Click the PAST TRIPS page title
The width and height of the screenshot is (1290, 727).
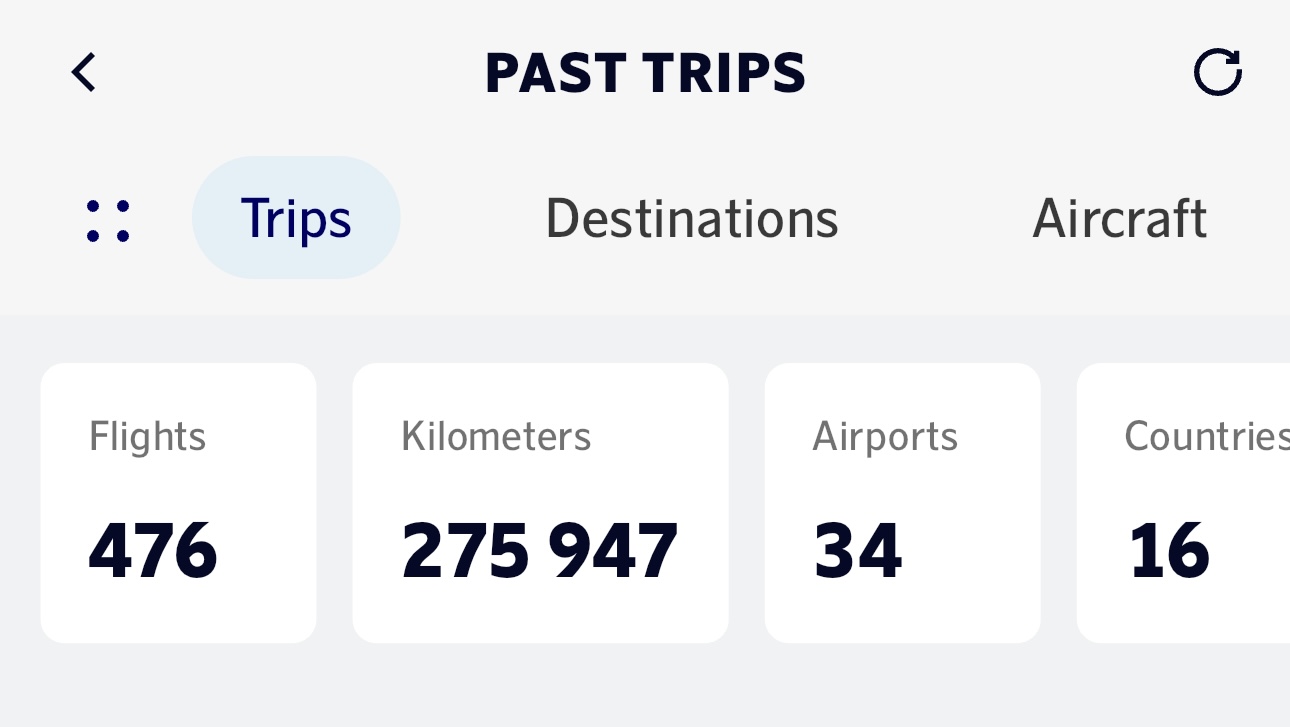(645, 73)
